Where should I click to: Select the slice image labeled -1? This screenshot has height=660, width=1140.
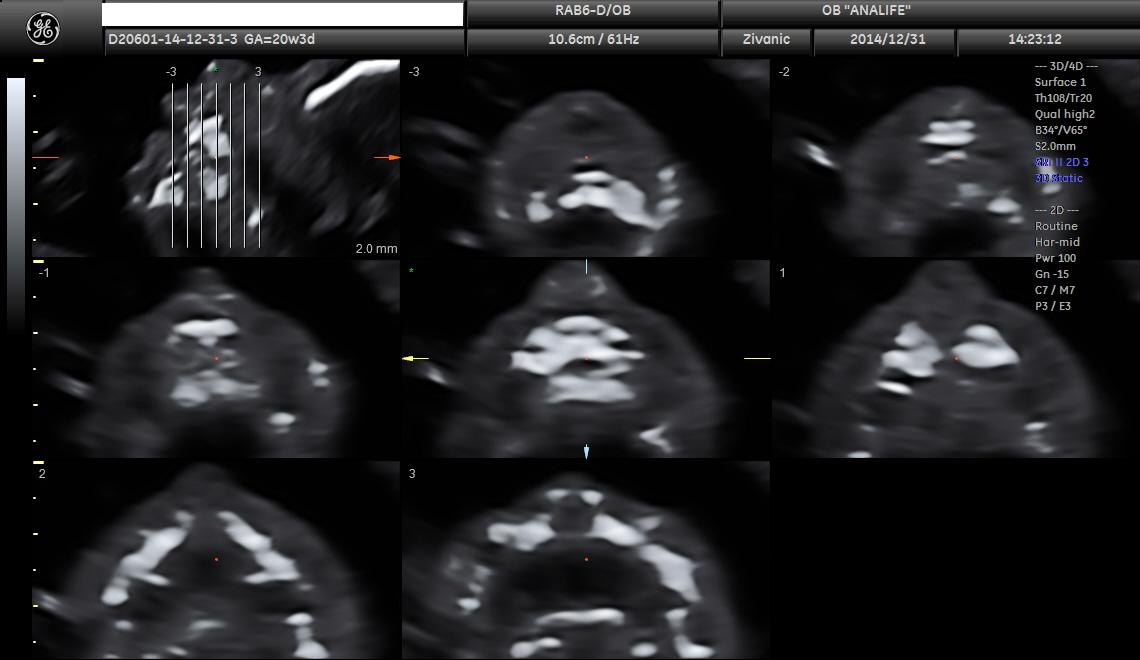(x=216, y=359)
